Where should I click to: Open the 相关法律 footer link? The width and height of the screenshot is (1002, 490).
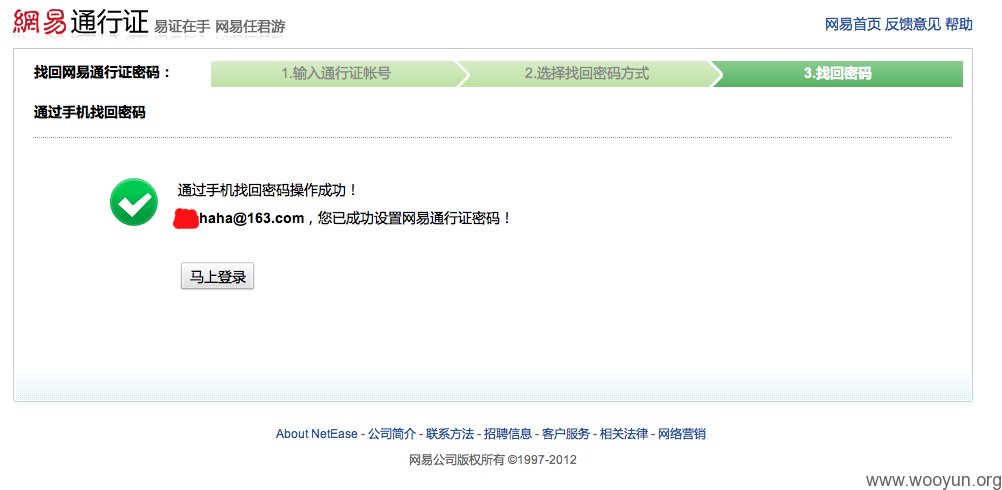[x=624, y=434]
